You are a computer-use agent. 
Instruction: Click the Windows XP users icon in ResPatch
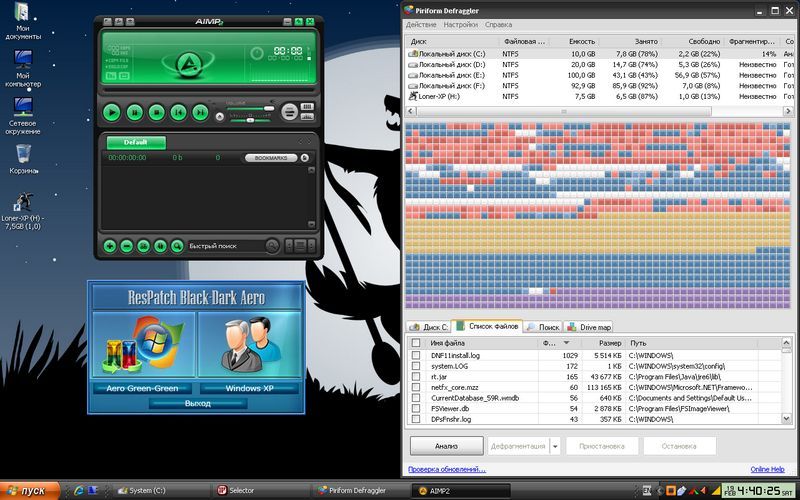pyautogui.click(x=250, y=345)
